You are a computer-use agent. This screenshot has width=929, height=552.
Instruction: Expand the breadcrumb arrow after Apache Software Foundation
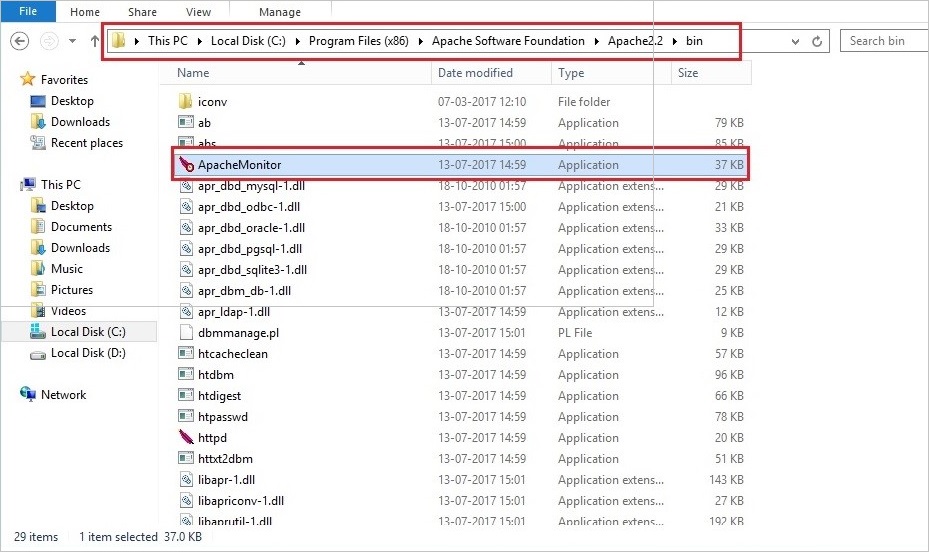click(x=596, y=41)
